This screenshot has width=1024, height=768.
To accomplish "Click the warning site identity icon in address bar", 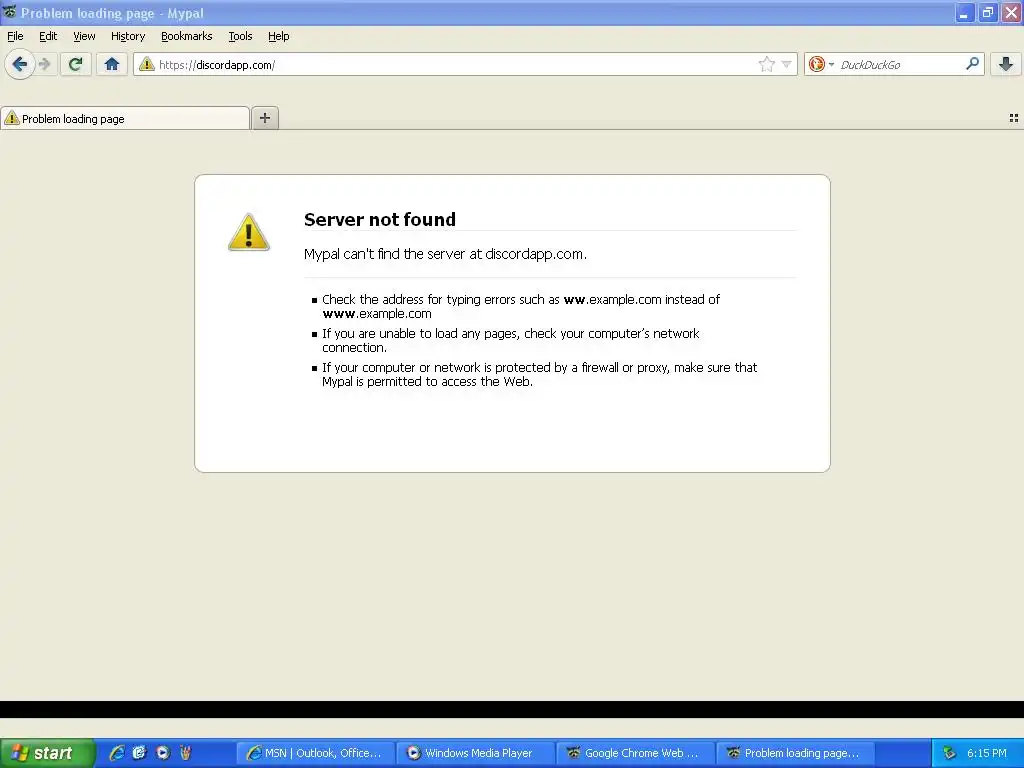I will 147,64.
